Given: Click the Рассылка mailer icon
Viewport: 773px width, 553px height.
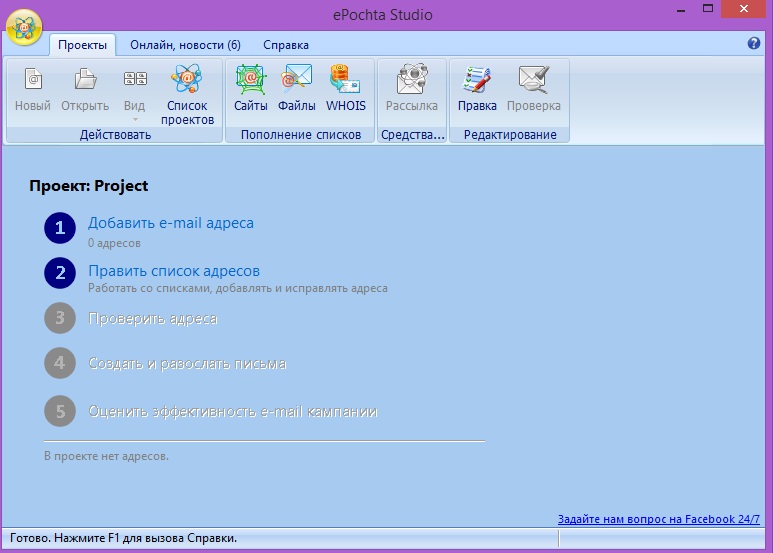Looking at the screenshot, I should [x=412, y=89].
